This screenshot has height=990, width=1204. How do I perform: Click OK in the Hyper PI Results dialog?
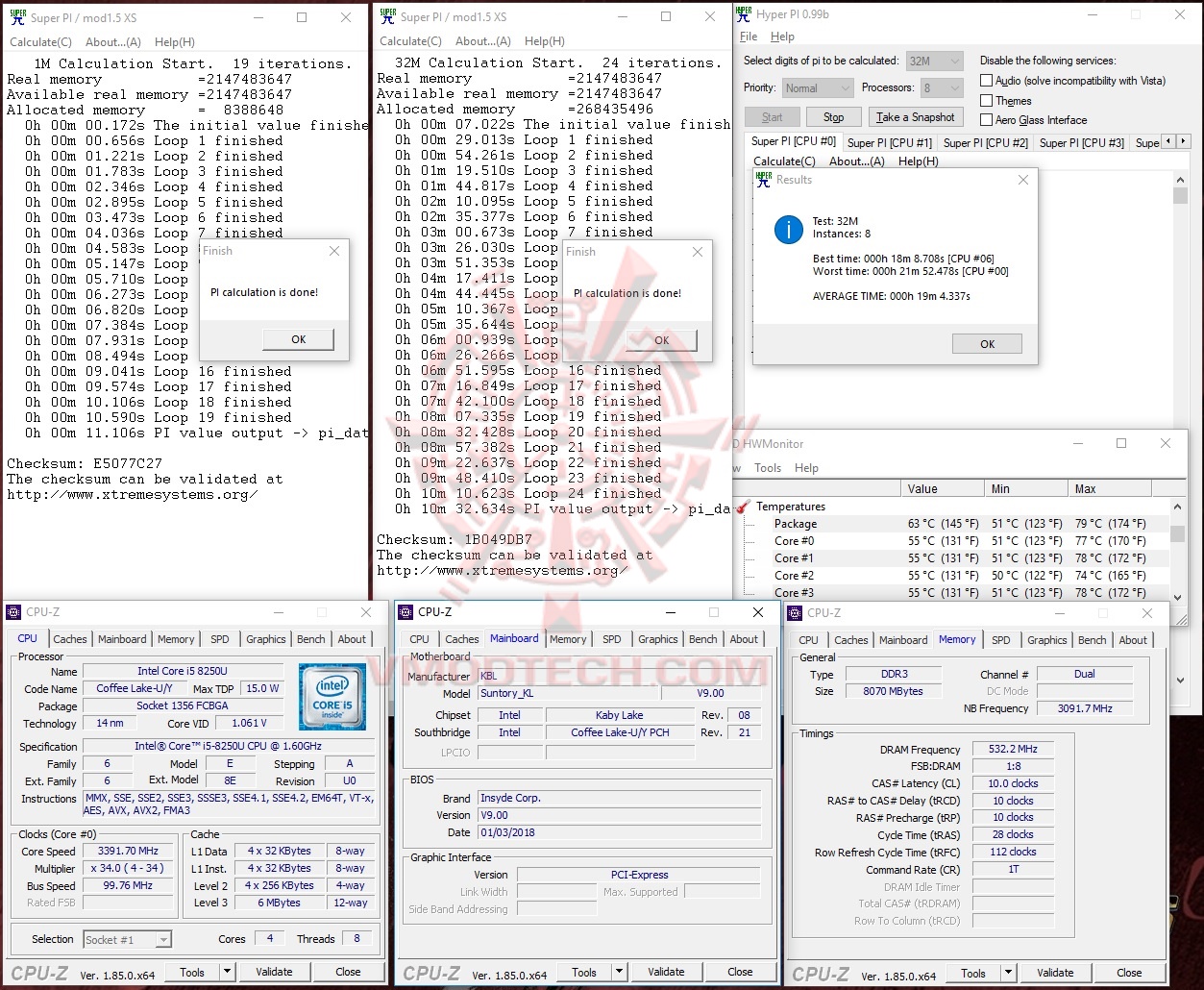(x=987, y=344)
